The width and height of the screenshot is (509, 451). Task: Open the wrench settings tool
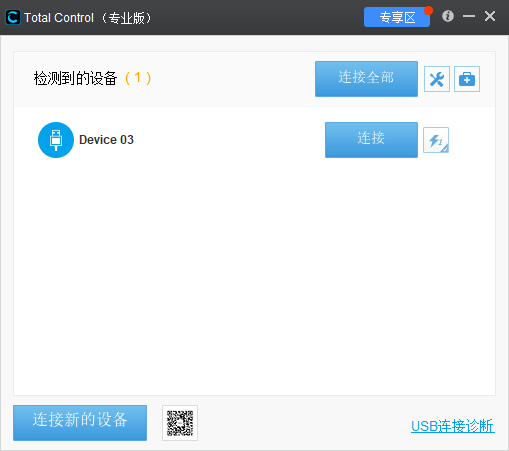tap(437, 79)
